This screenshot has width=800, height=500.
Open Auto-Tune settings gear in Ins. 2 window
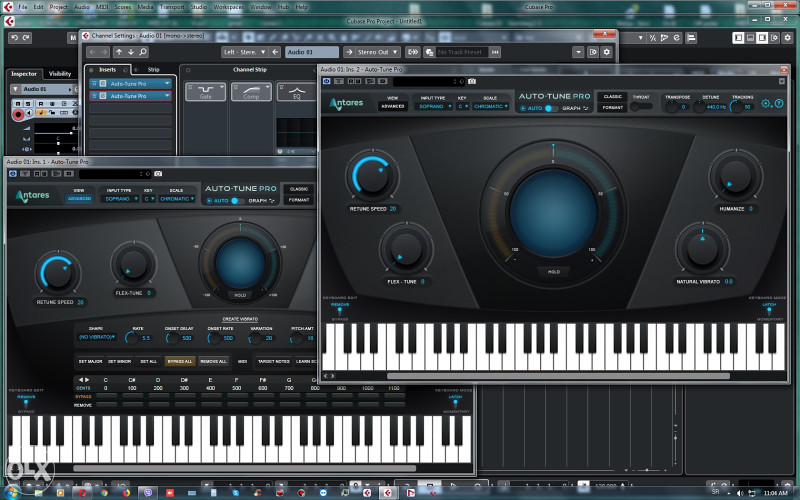766,104
